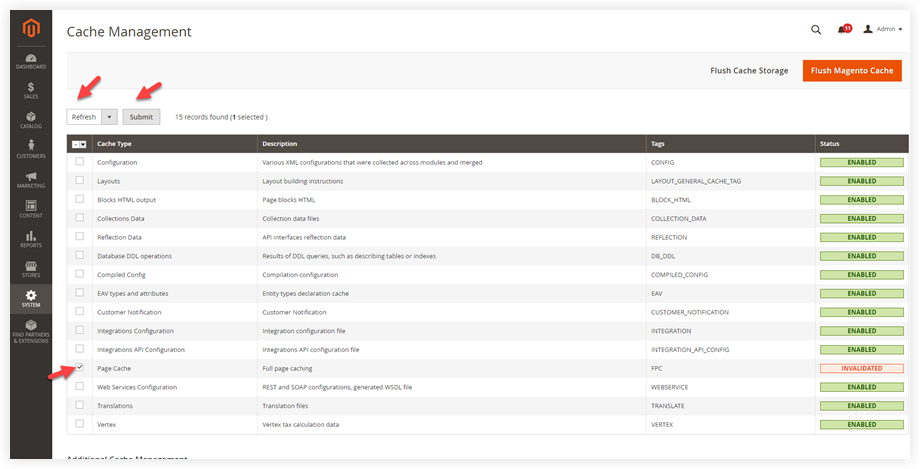
Task: Open the Stores sidebar menu
Action: click(31, 269)
